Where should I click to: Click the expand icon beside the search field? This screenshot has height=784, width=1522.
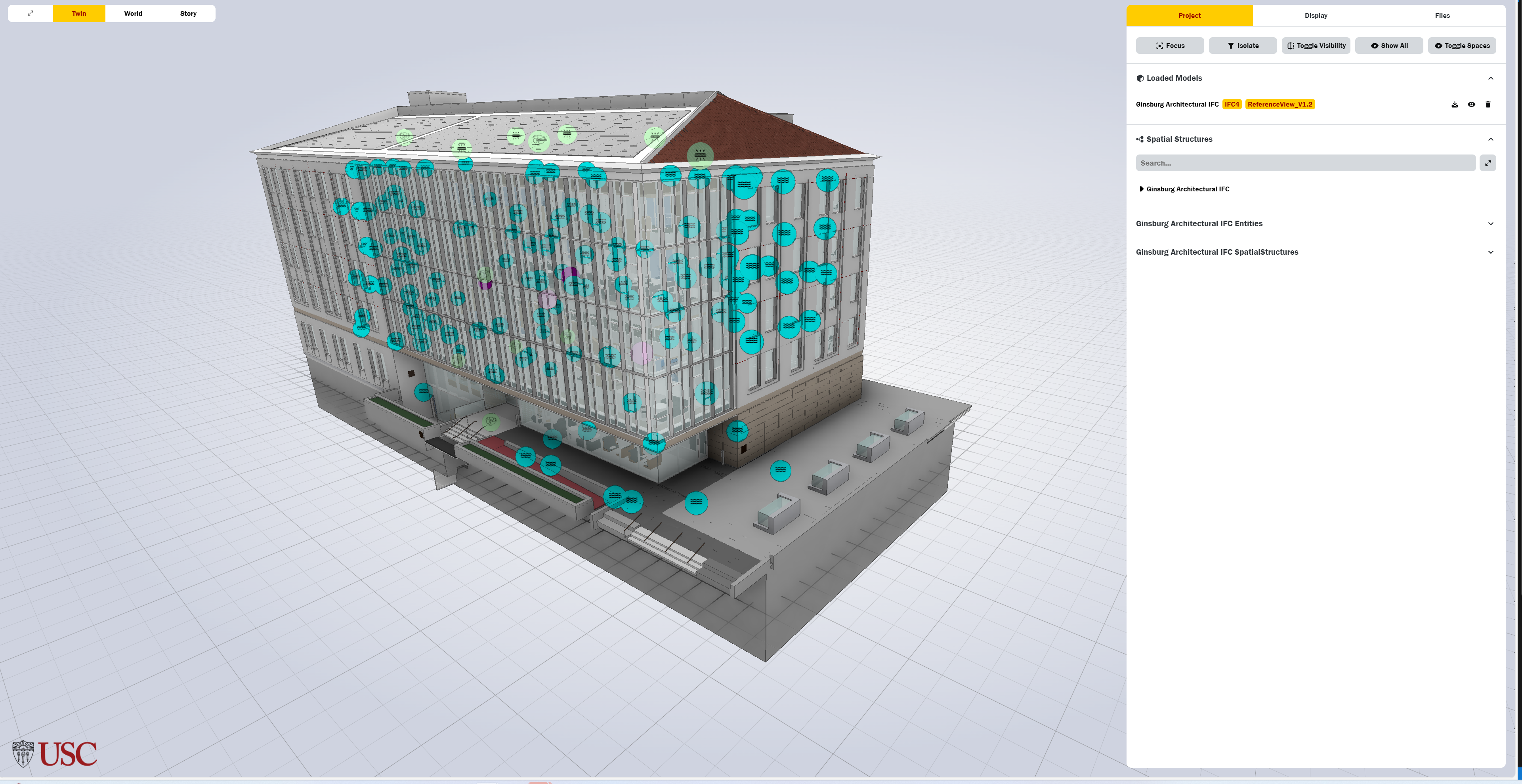coord(1488,163)
